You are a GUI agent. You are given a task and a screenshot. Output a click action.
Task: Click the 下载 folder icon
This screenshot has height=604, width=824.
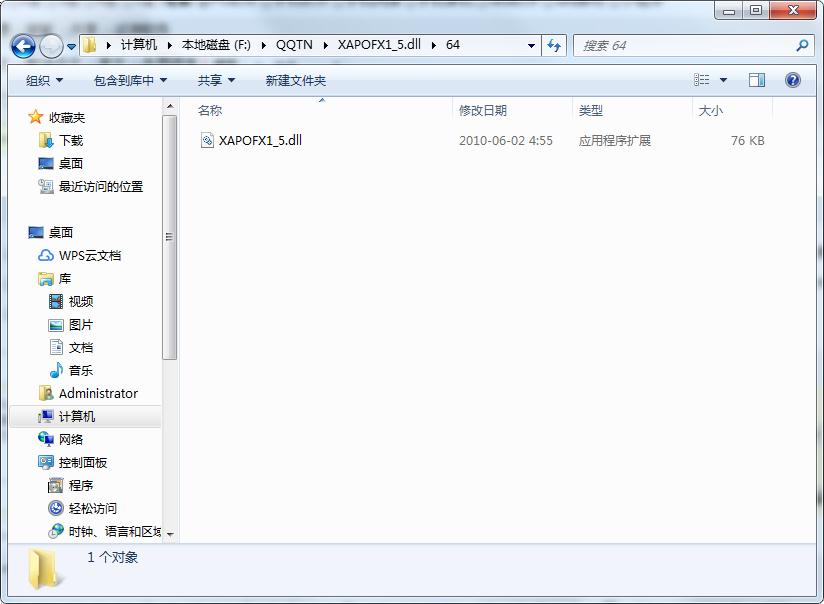[46, 140]
